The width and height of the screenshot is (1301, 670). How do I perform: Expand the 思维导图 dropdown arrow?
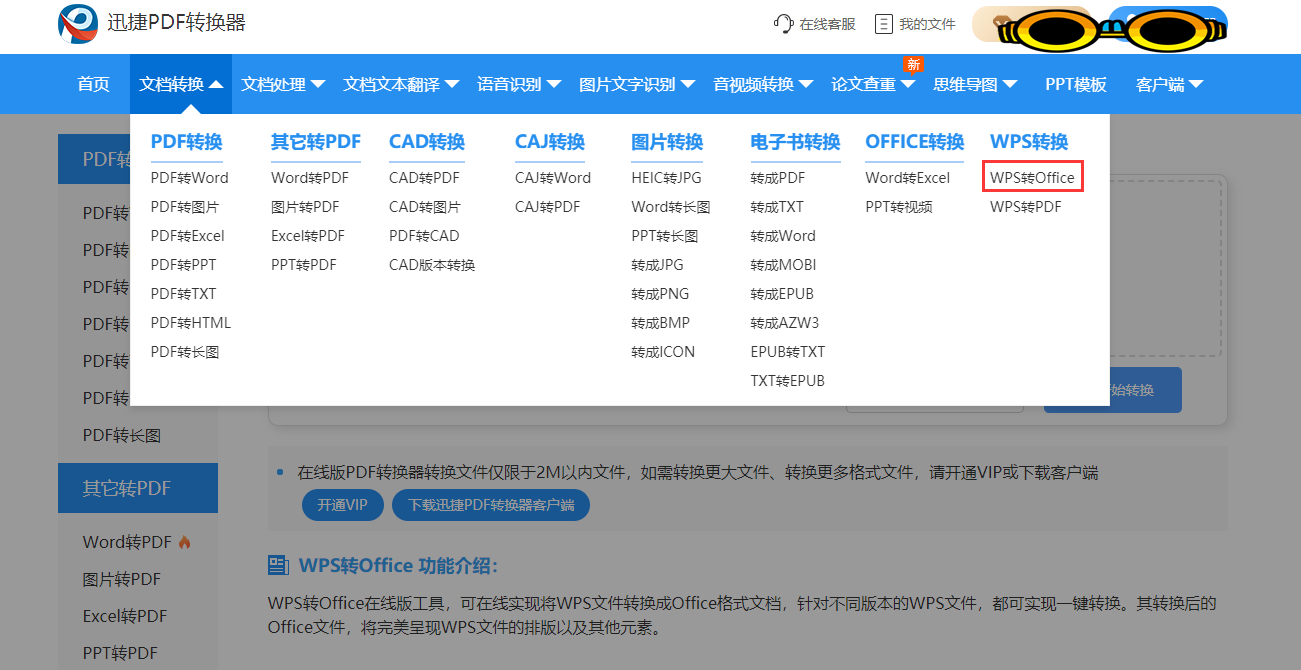1010,85
